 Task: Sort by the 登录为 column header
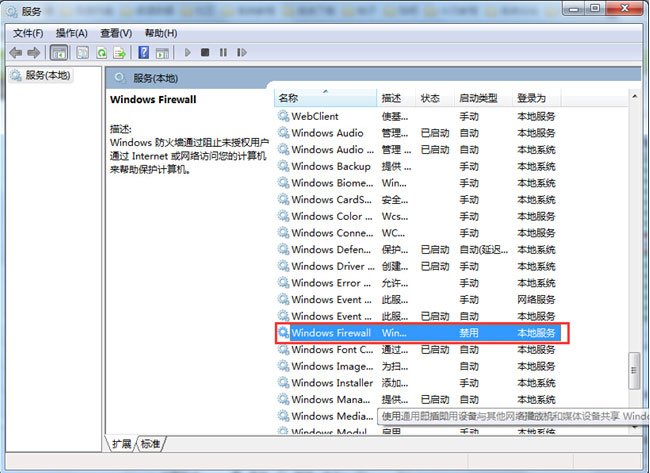coord(536,98)
